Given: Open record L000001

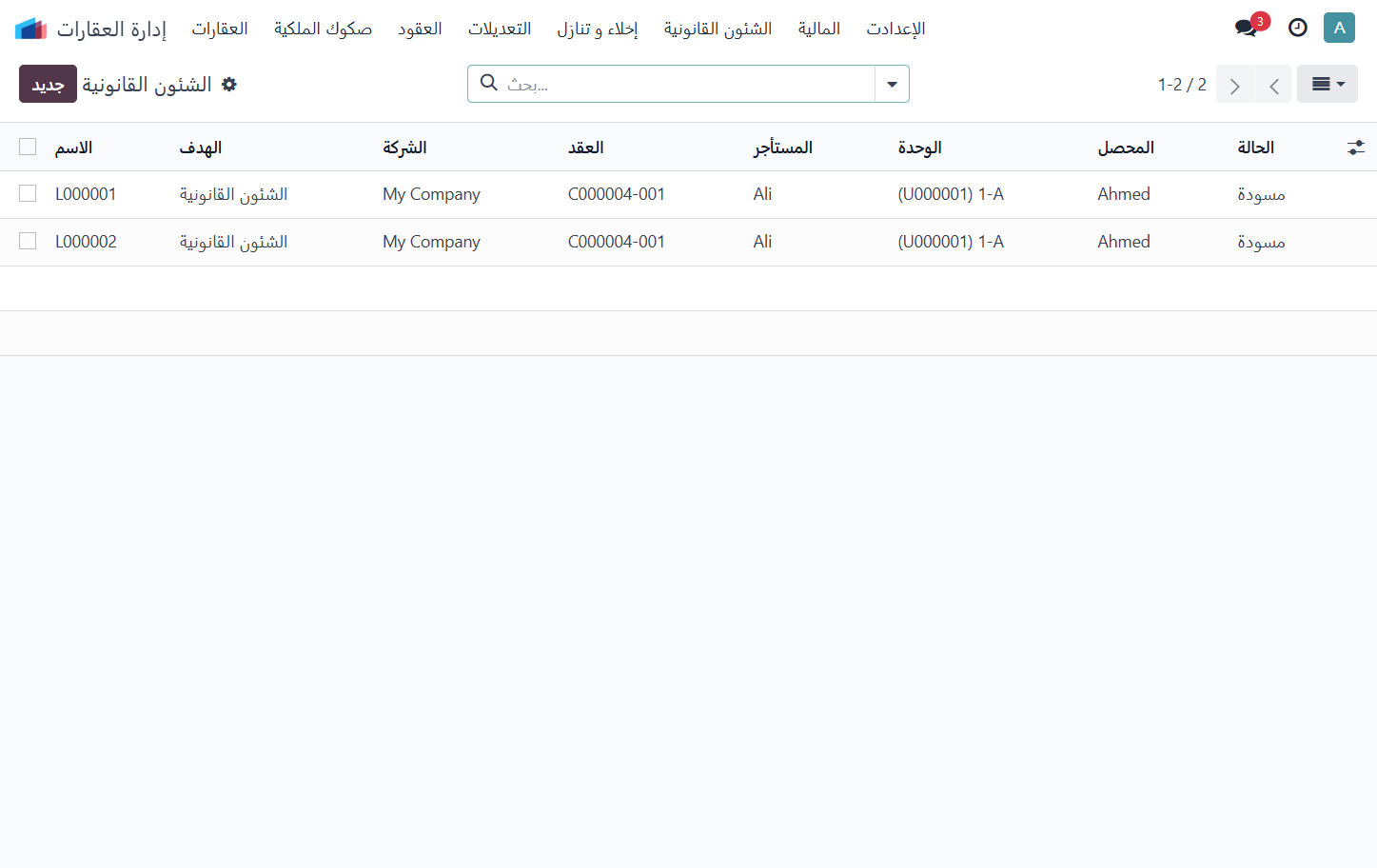Looking at the screenshot, I should pos(86,194).
